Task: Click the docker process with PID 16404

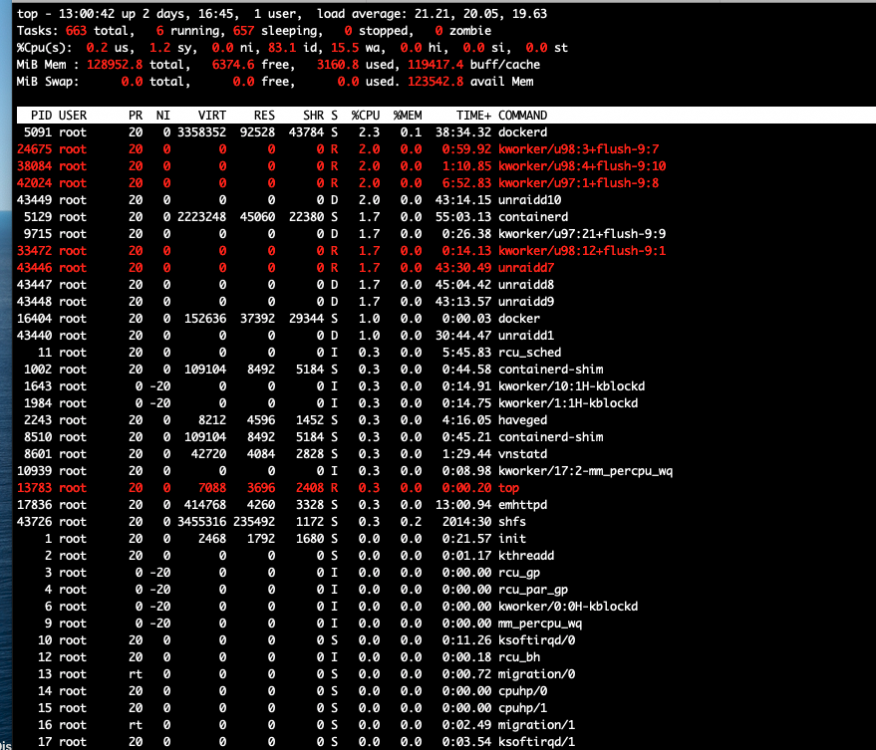Action: click(519, 319)
